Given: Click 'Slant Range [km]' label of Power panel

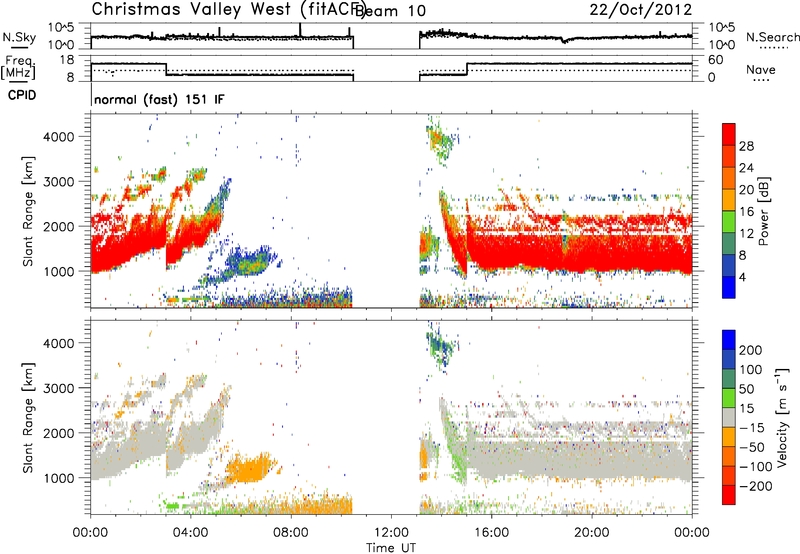Looking at the screenshot, I should [x=28, y=211].
